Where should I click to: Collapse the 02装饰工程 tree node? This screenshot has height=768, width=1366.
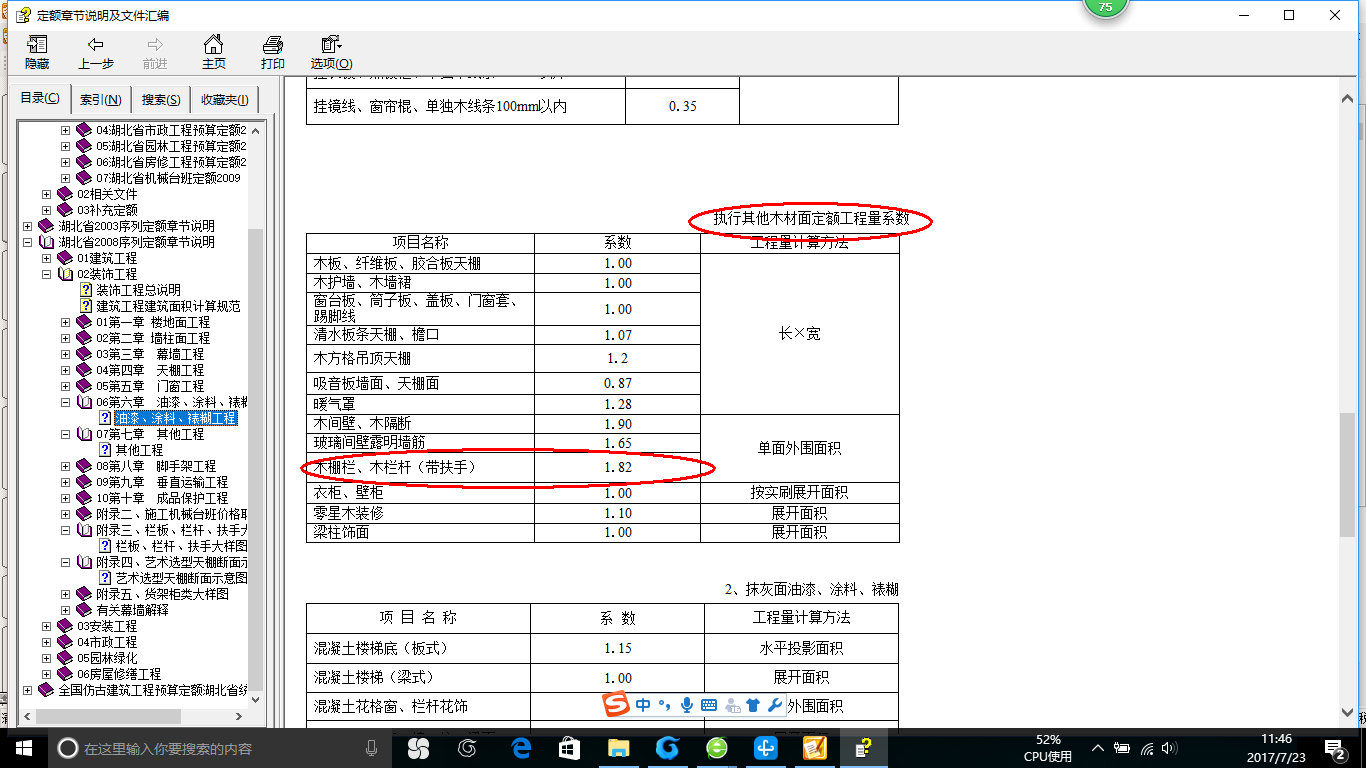(47, 274)
